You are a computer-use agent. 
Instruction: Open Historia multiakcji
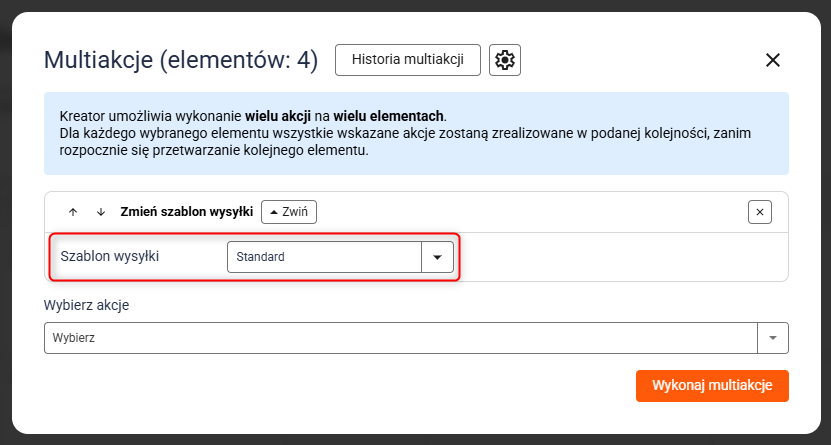click(x=407, y=60)
